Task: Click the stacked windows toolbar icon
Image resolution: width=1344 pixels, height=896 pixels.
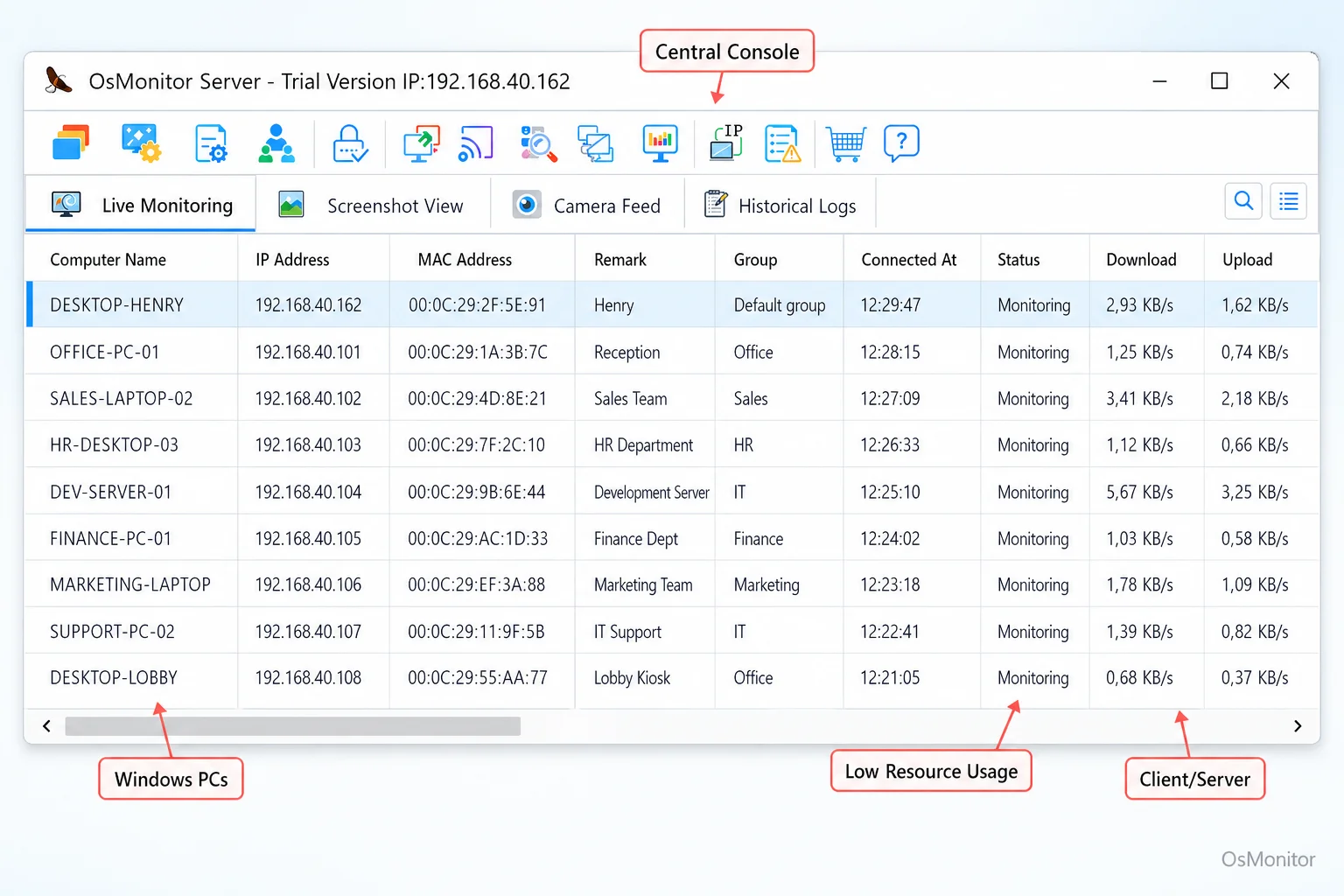Action: [x=71, y=143]
